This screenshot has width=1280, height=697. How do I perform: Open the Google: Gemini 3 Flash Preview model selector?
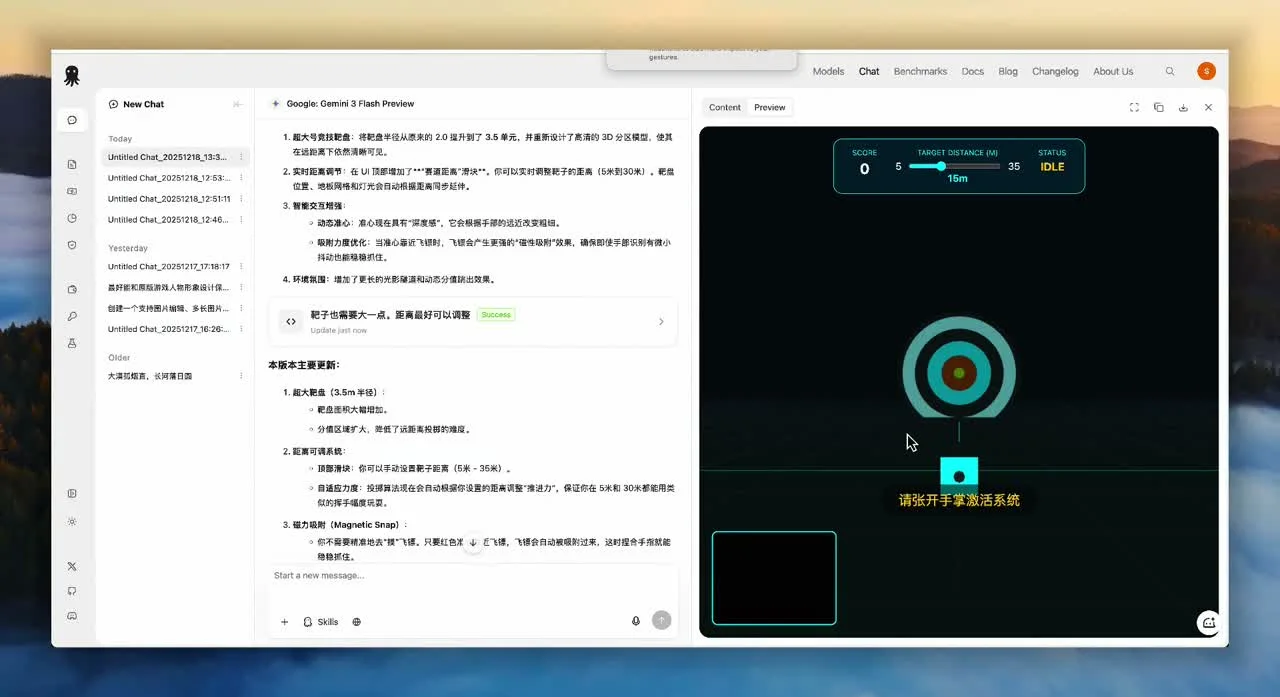coord(342,104)
